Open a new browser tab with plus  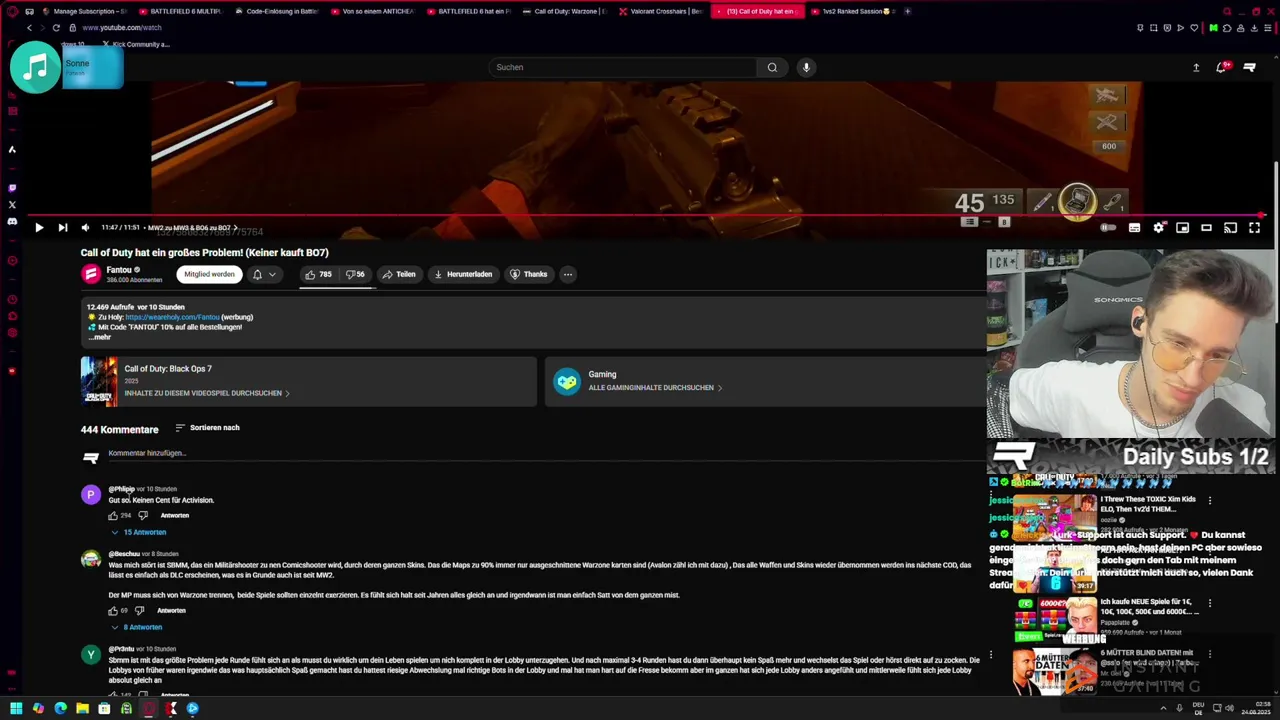pos(907,11)
